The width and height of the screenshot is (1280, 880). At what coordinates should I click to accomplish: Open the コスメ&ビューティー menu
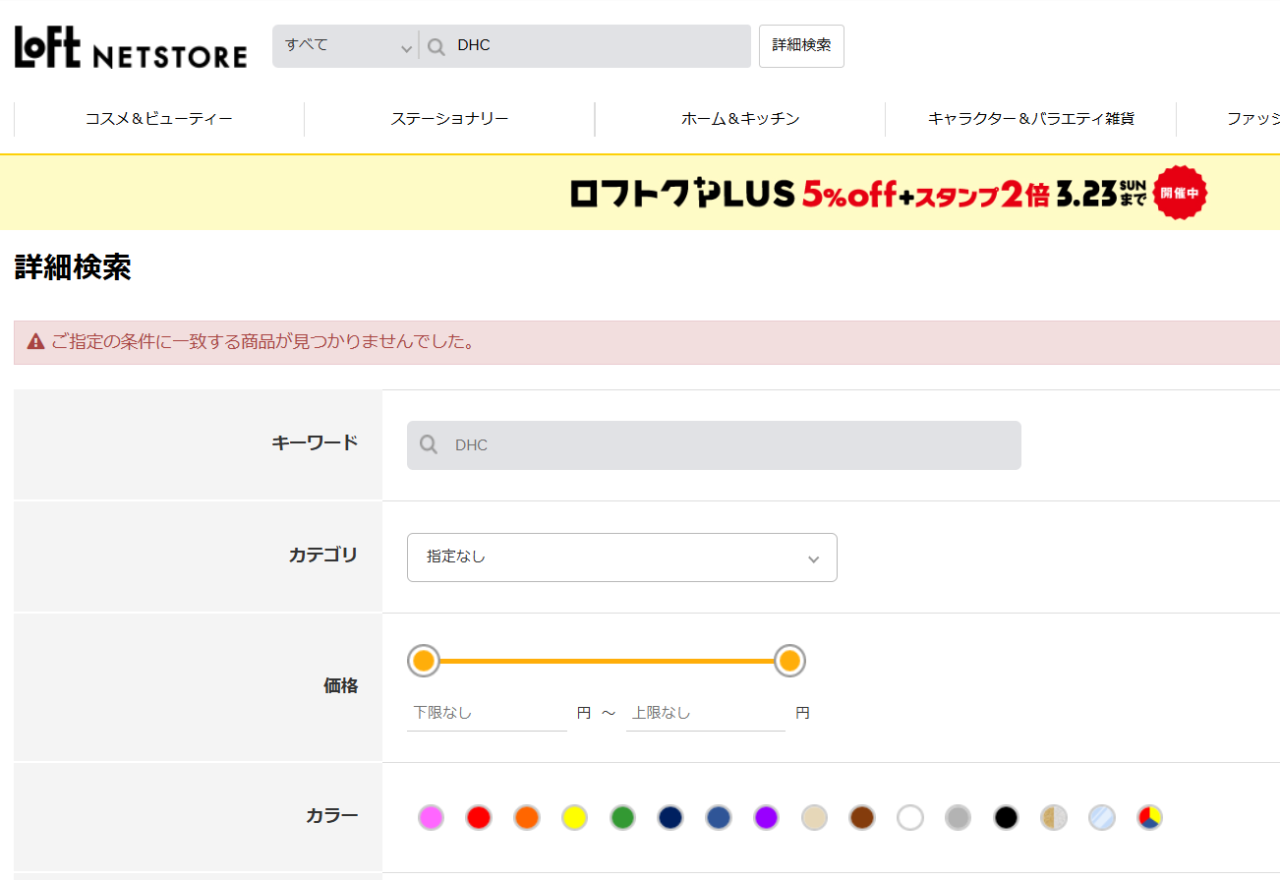pyautogui.click(x=159, y=119)
